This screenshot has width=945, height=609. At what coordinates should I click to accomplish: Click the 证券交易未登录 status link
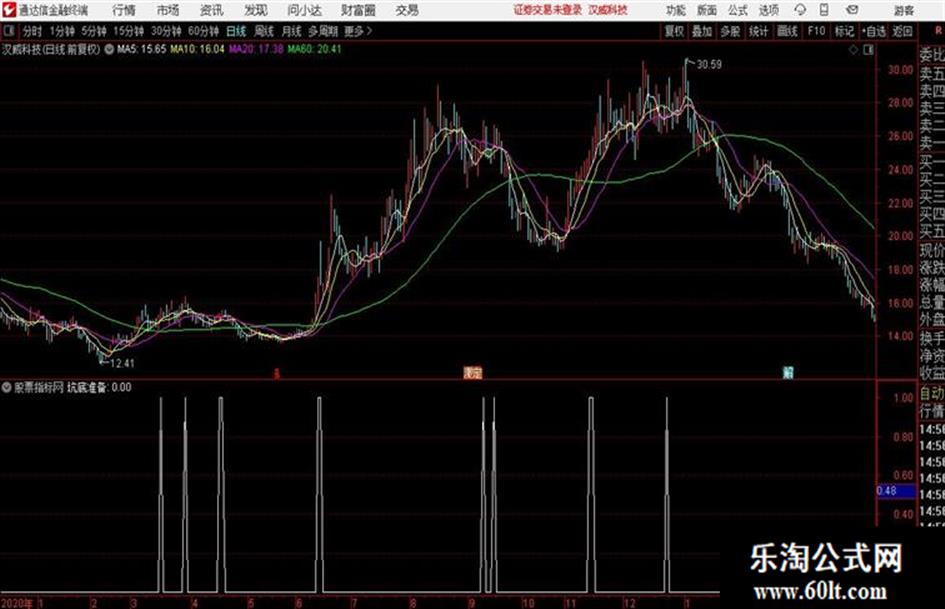click(x=547, y=10)
